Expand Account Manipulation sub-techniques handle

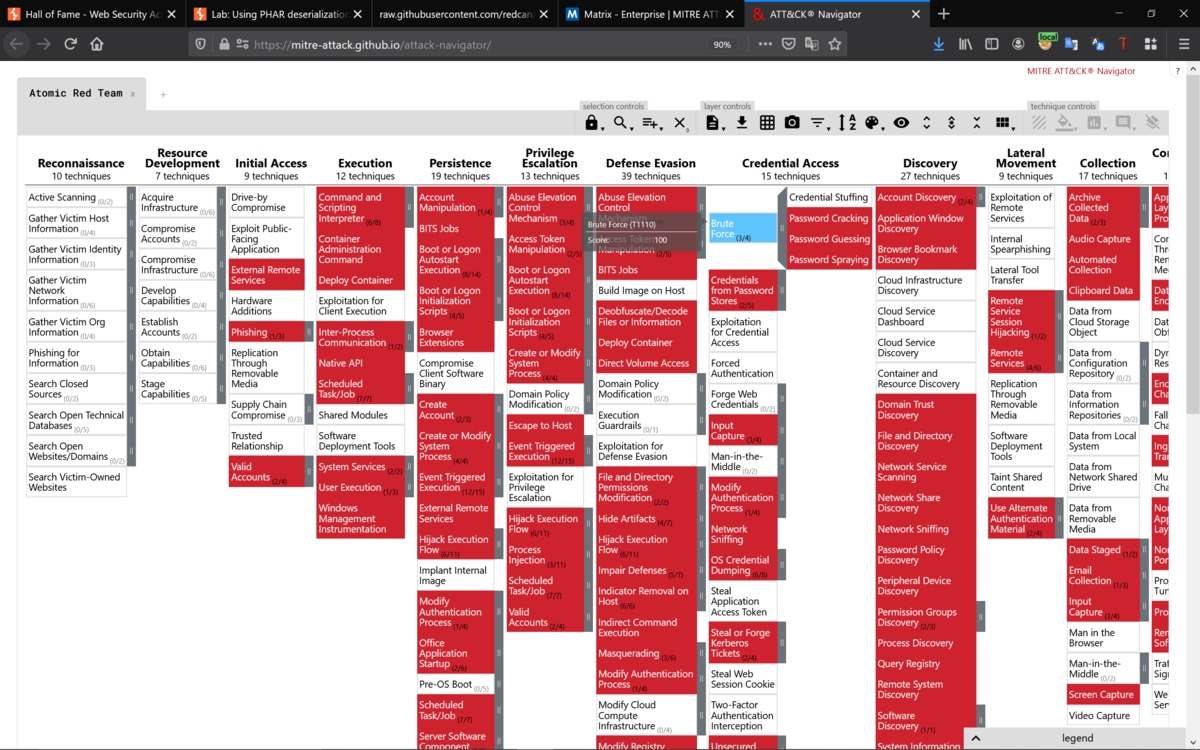click(x=498, y=202)
